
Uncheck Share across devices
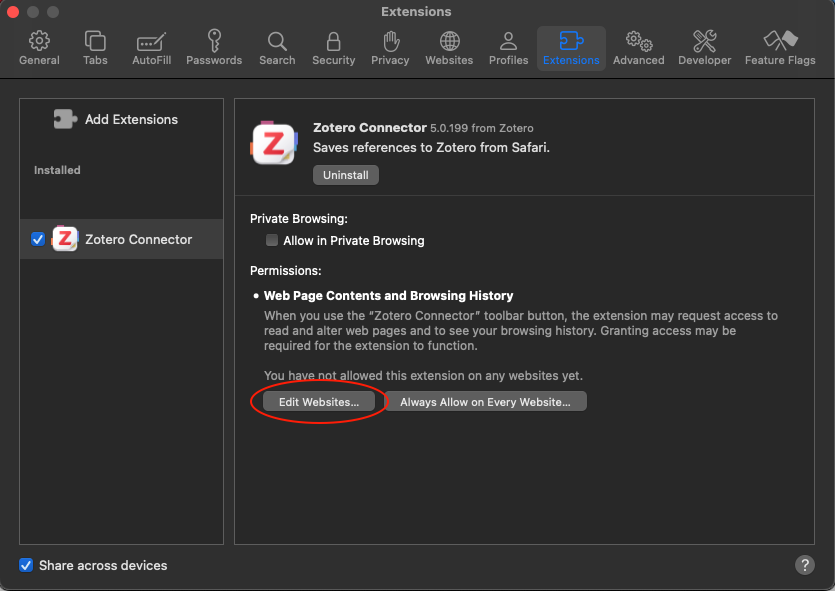click(x=26, y=565)
